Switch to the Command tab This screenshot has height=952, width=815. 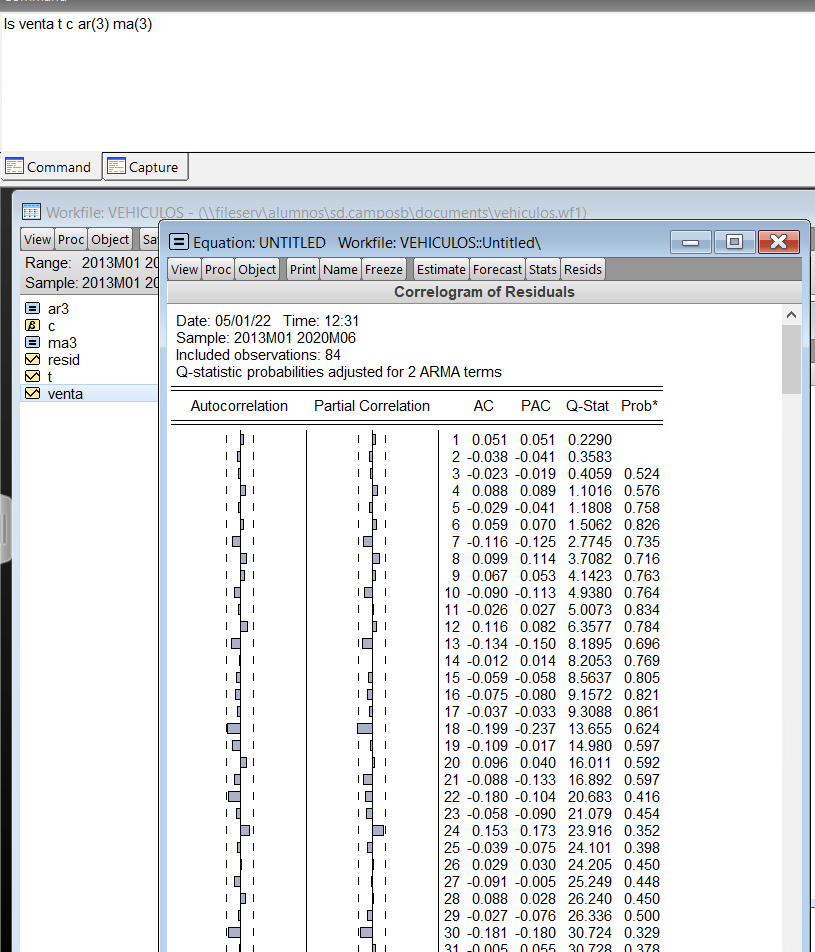tap(51, 166)
